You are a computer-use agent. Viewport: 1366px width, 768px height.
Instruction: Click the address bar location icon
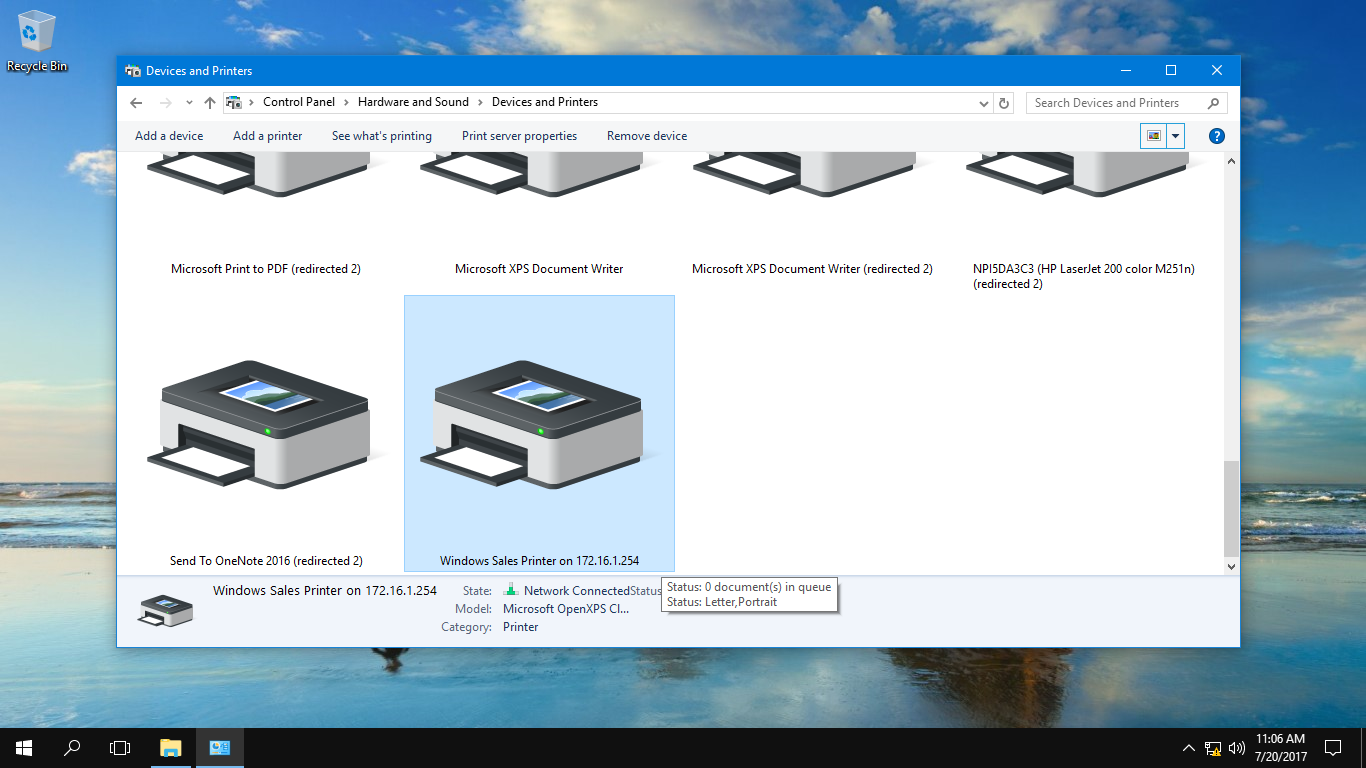pyautogui.click(x=234, y=102)
